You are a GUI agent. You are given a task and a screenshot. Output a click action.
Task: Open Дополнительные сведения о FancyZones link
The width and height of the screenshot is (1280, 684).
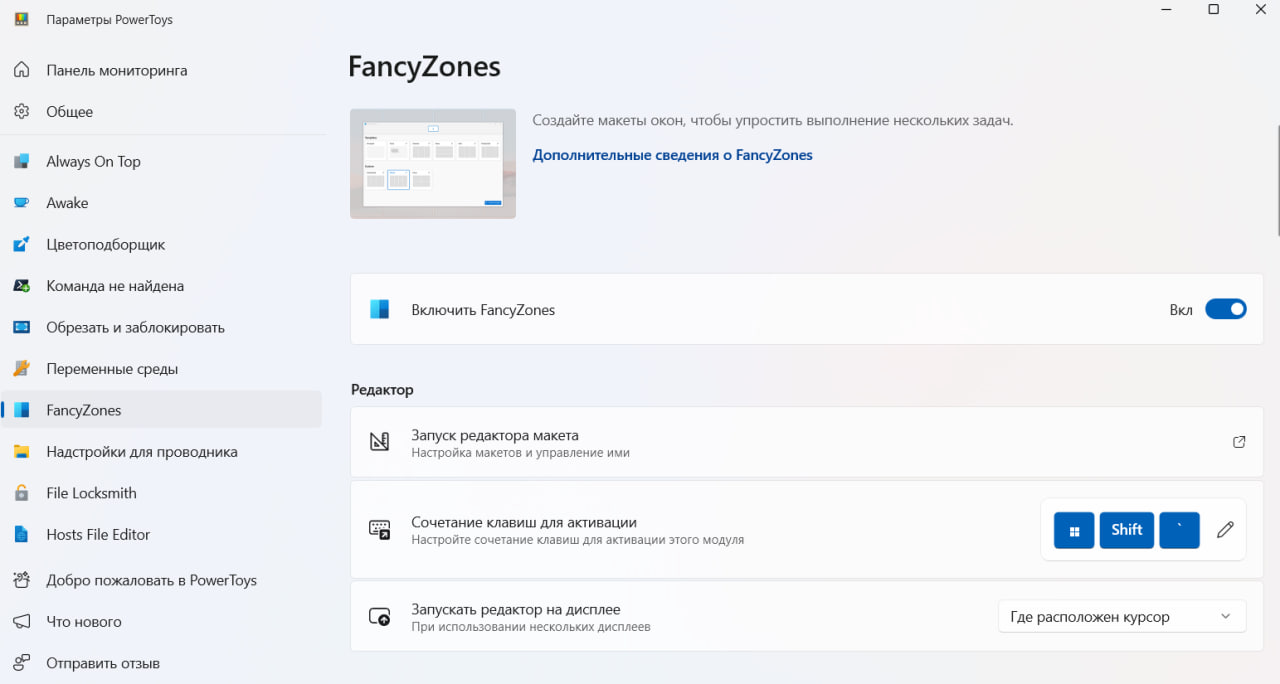point(672,155)
